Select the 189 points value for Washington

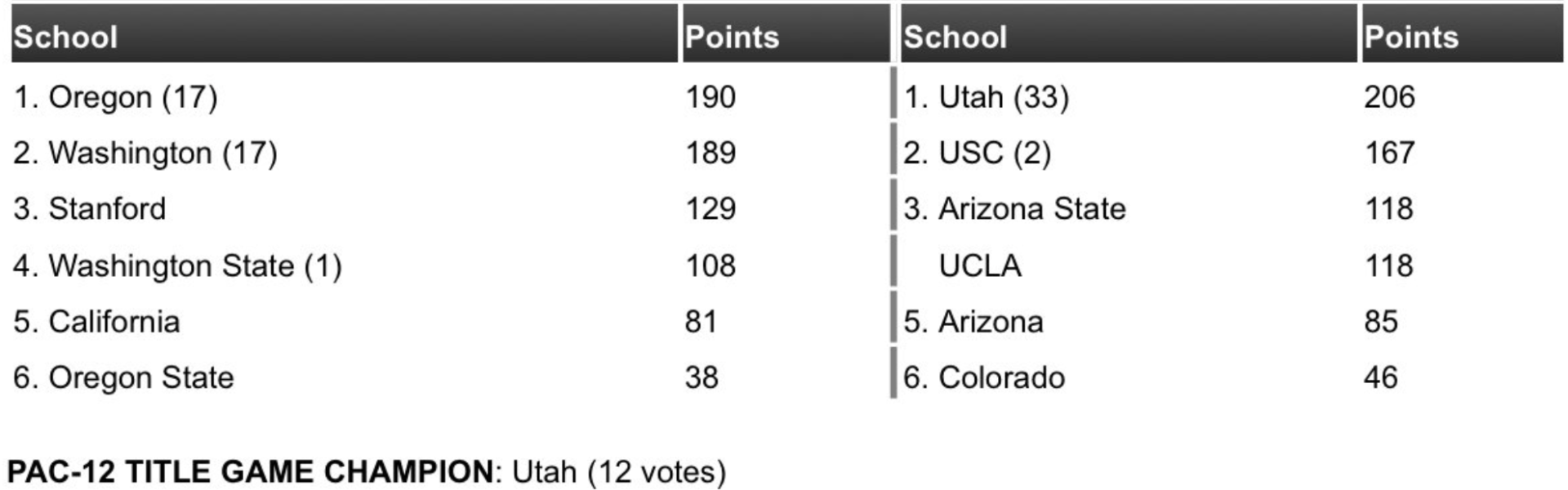click(710, 153)
